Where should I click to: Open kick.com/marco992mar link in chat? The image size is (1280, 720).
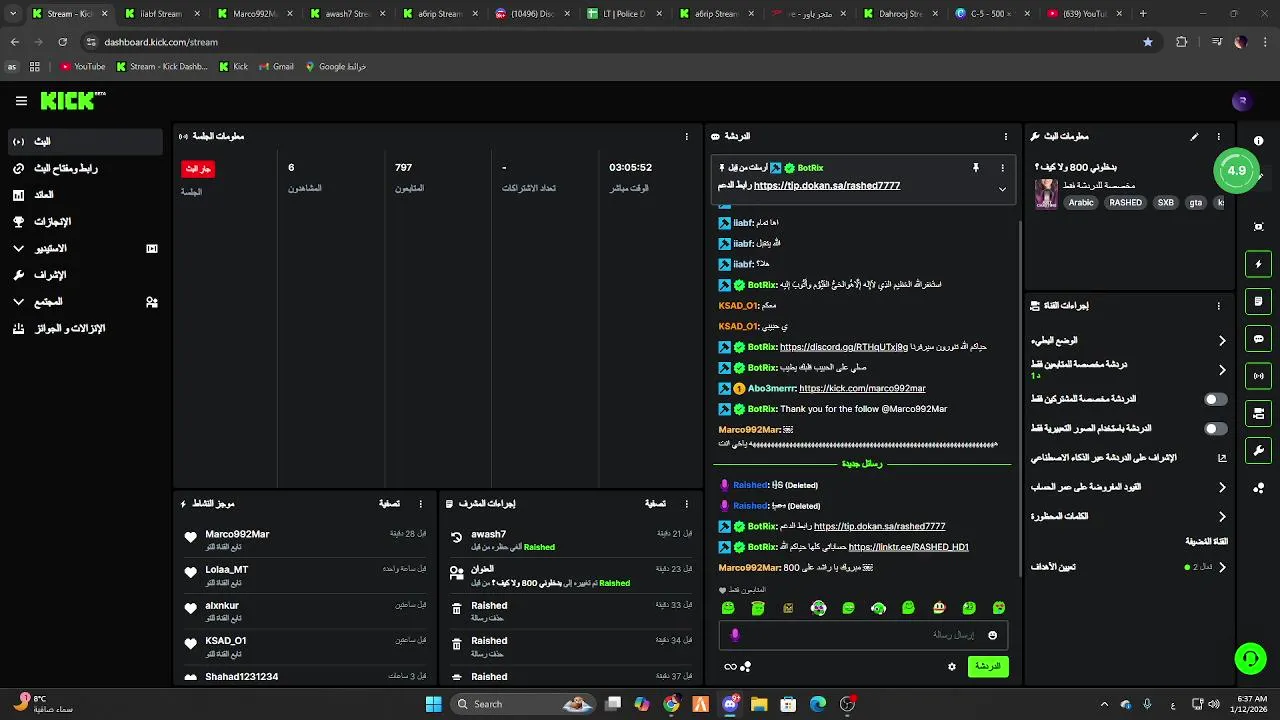tap(862, 388)
